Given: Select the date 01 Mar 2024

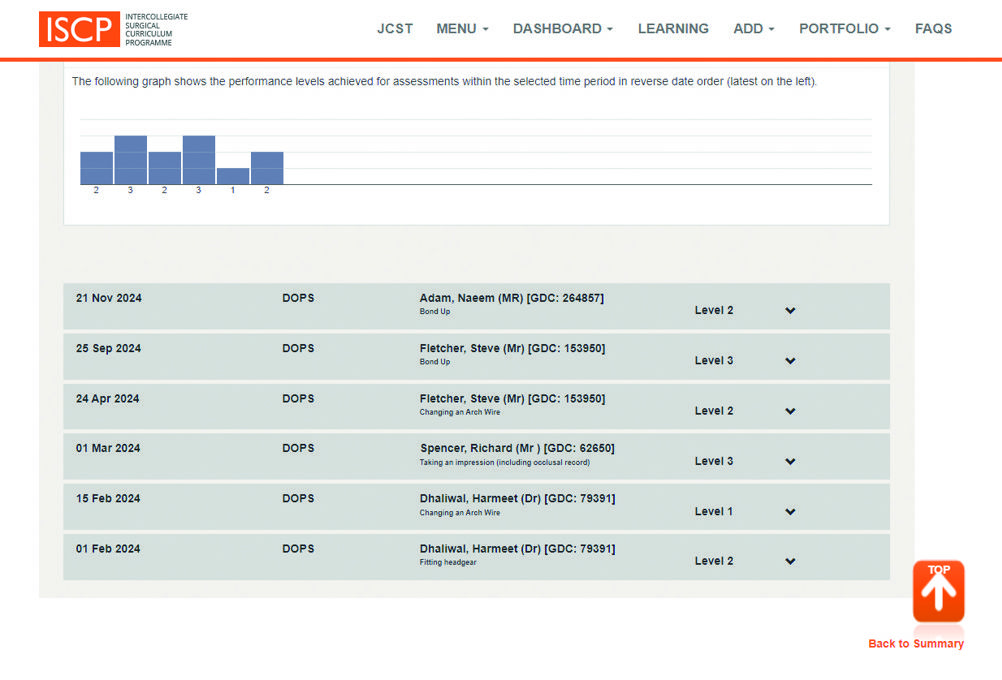Looking at the screenshot, I should [x=107, y=449].
